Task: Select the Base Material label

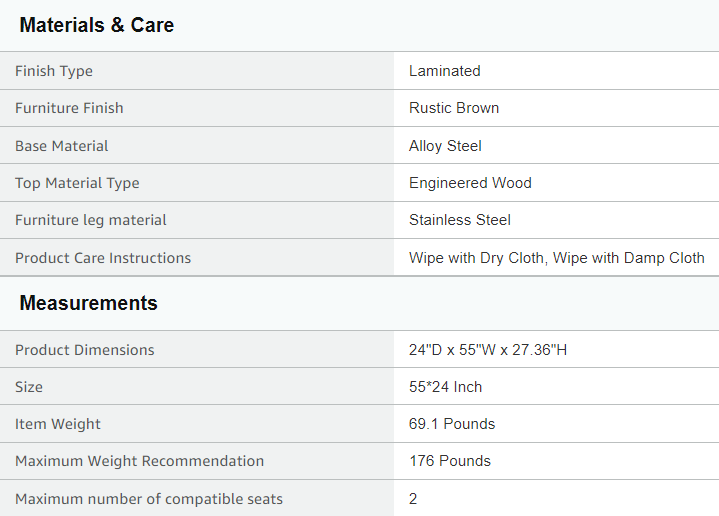Action: coord(62,146)
